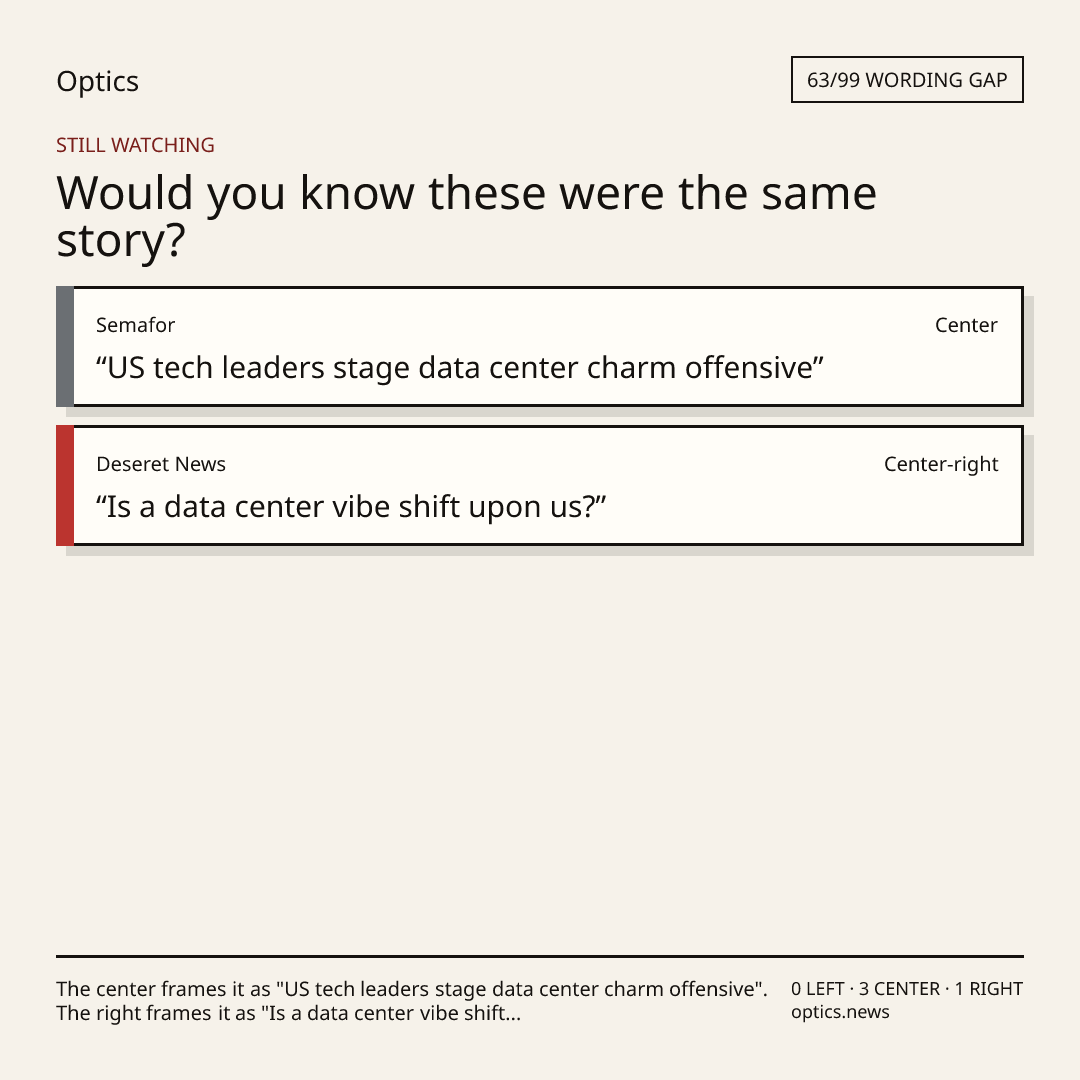Click the footer summary 'The center frames it as'

(412, 989)
